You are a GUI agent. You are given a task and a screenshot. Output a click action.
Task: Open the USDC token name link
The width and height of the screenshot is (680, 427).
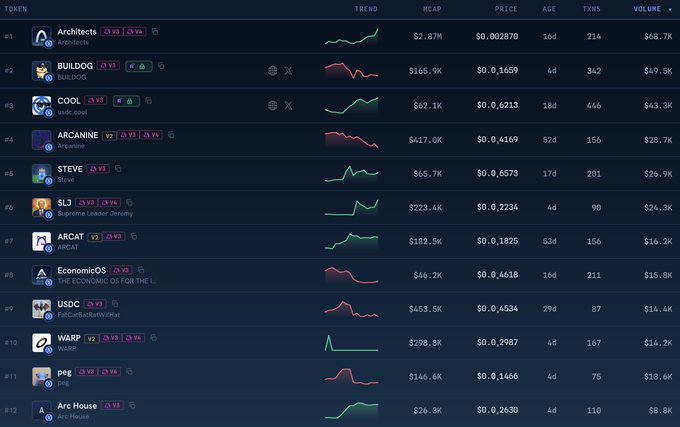(x=69, y=304)
